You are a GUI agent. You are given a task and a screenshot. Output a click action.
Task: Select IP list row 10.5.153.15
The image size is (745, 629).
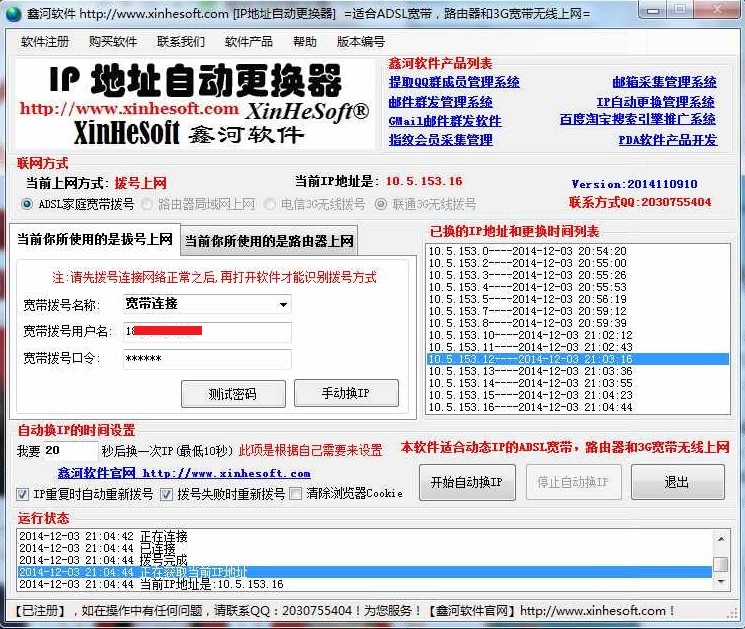[x=577, y=395]
